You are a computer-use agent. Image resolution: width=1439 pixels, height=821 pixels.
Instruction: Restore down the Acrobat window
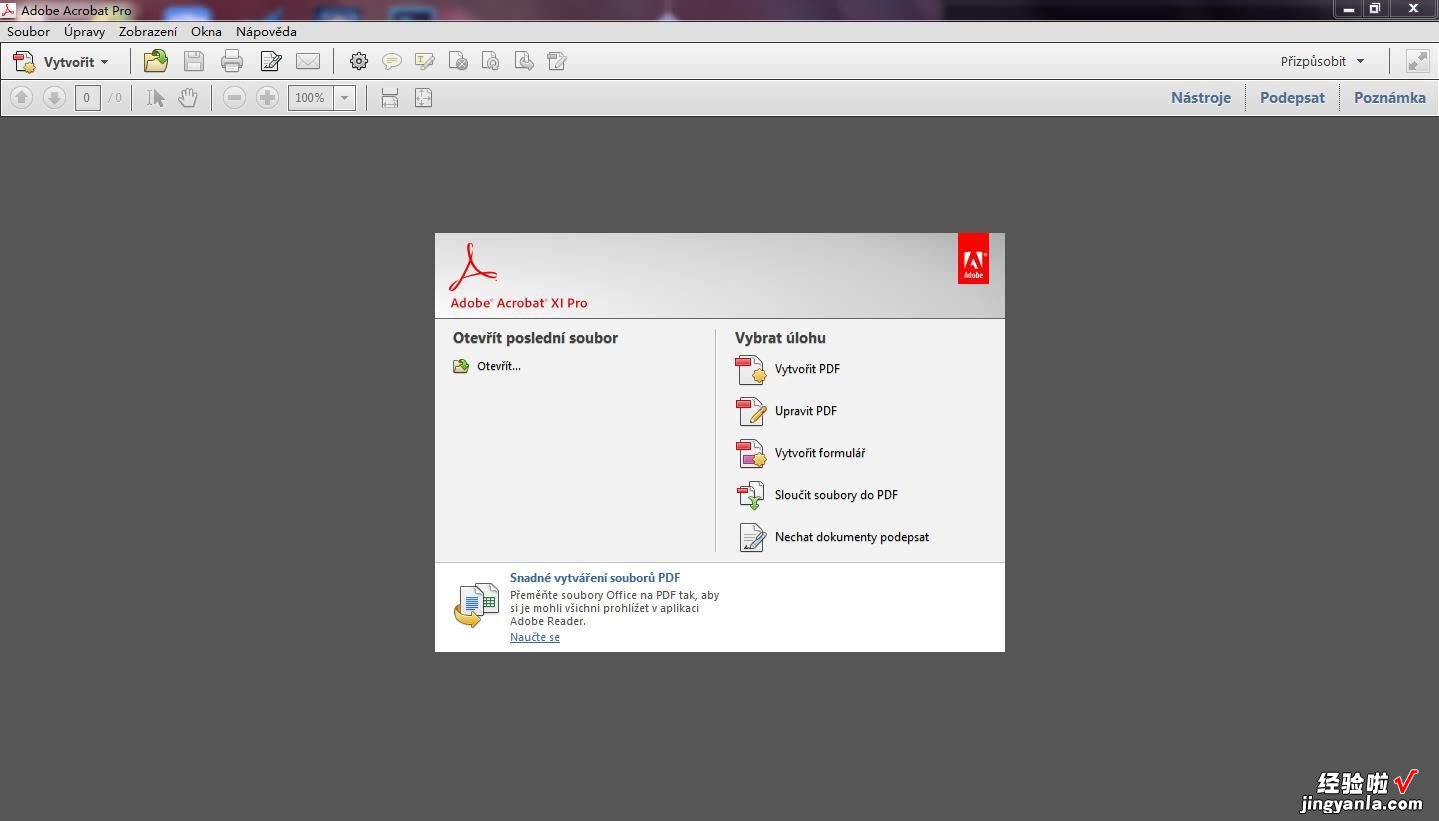pyautogui.click(x=1375, y=9)
